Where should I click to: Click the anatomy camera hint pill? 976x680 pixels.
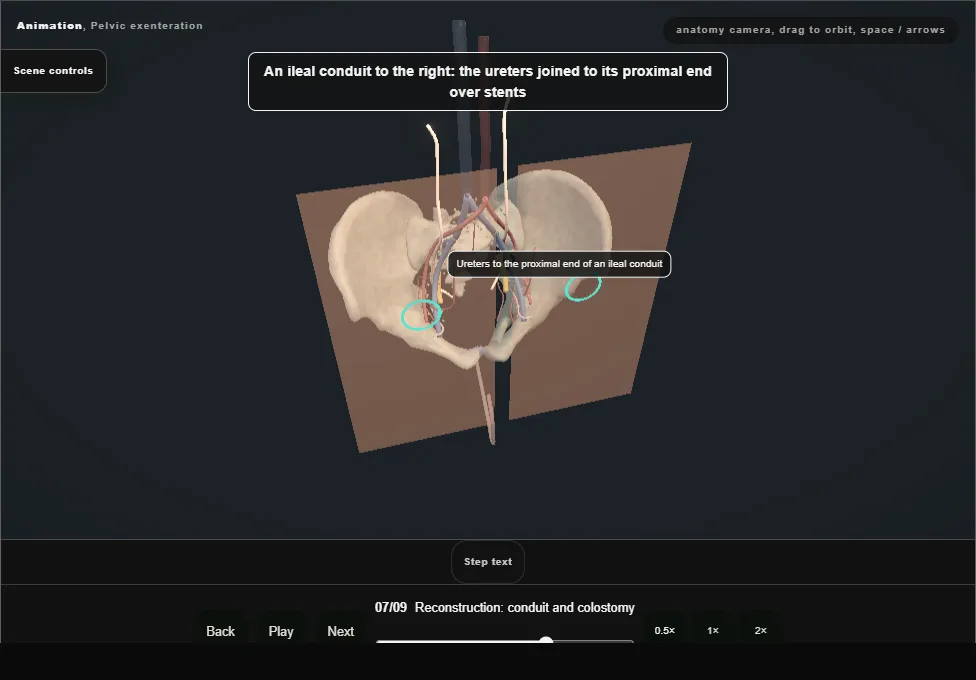click(x=810, y=30)
